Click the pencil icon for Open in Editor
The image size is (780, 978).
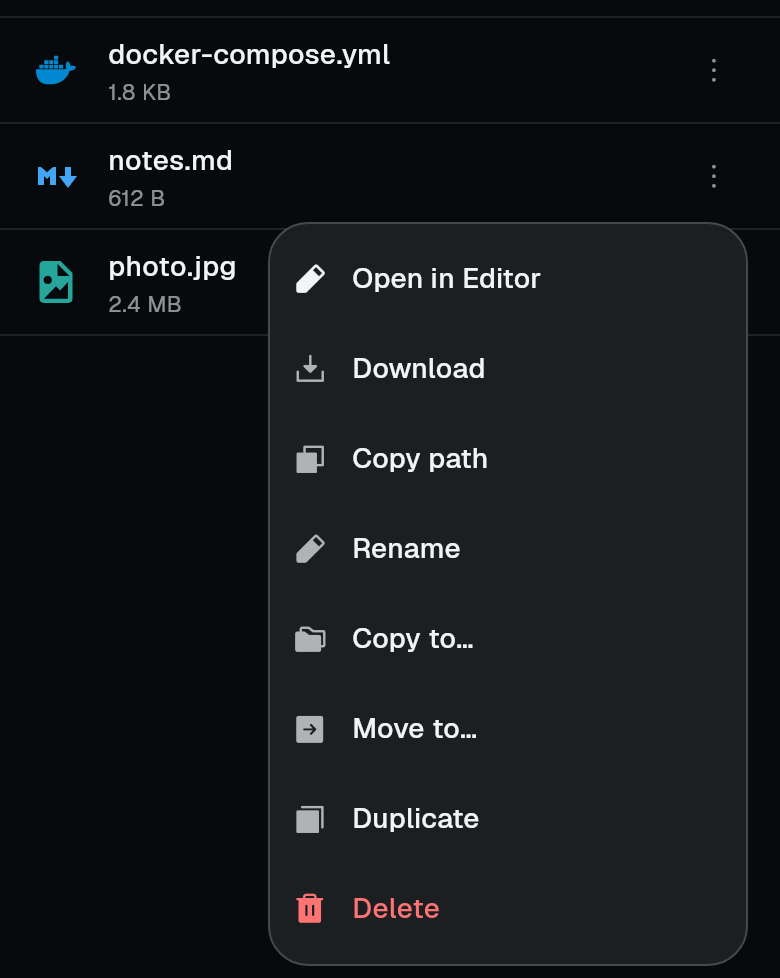[310, 279]
